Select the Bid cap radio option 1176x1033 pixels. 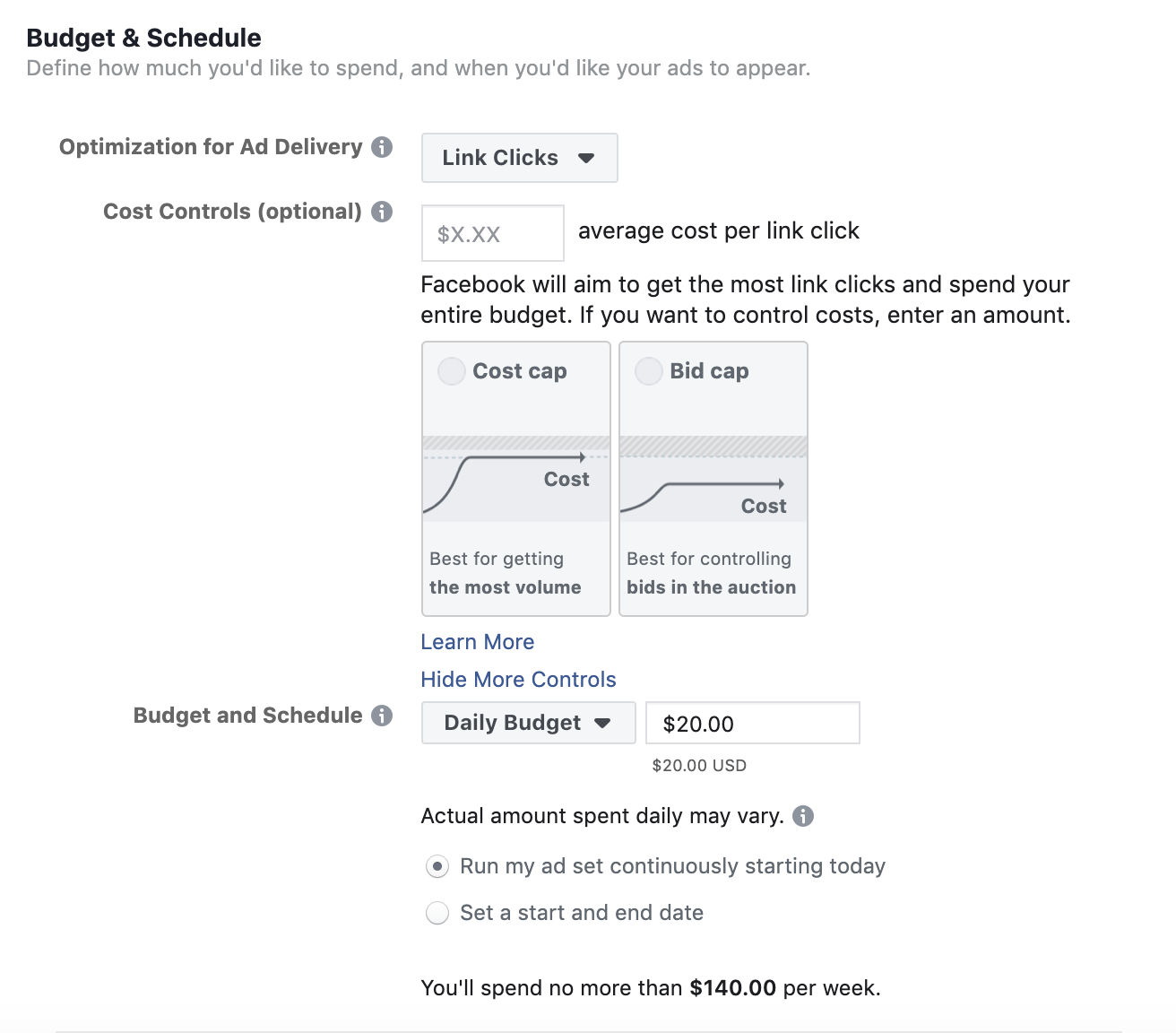pyautogui.click(x=648, y=371)
